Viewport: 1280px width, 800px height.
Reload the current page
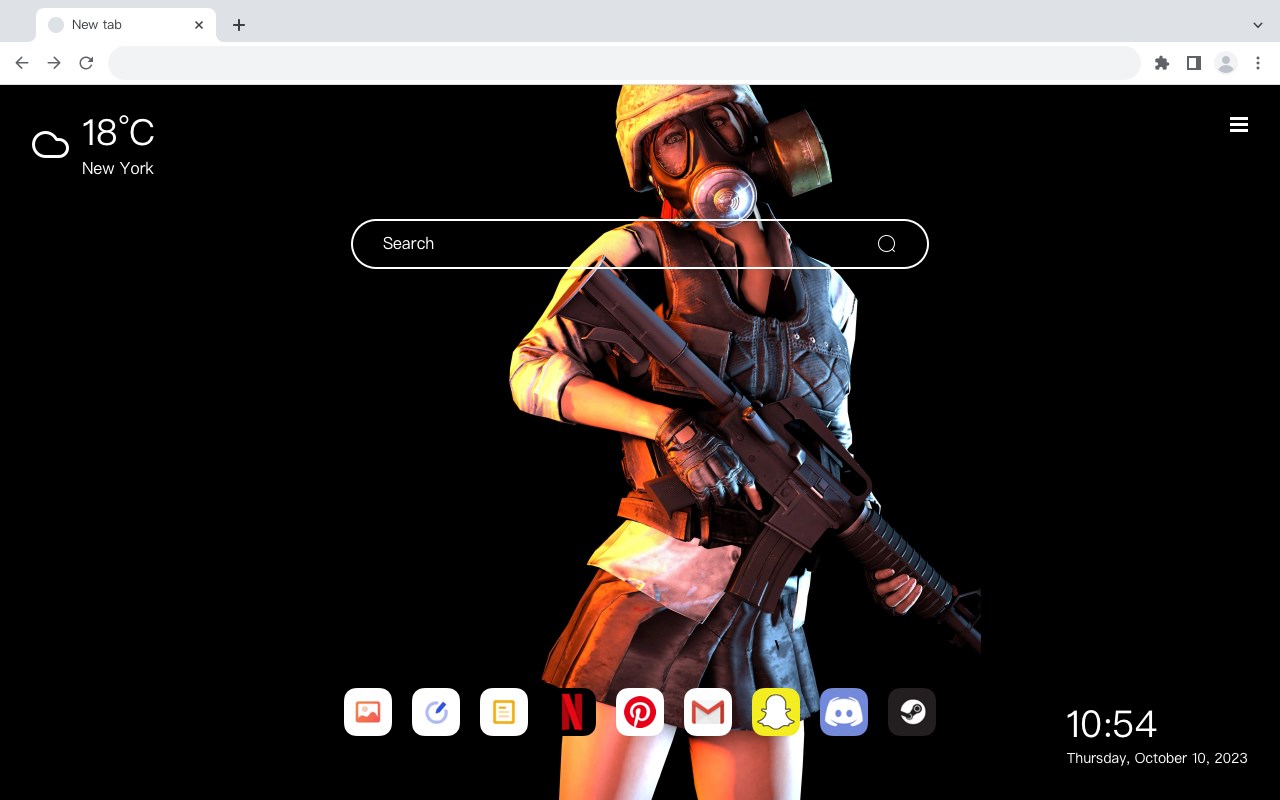point(86,63)
